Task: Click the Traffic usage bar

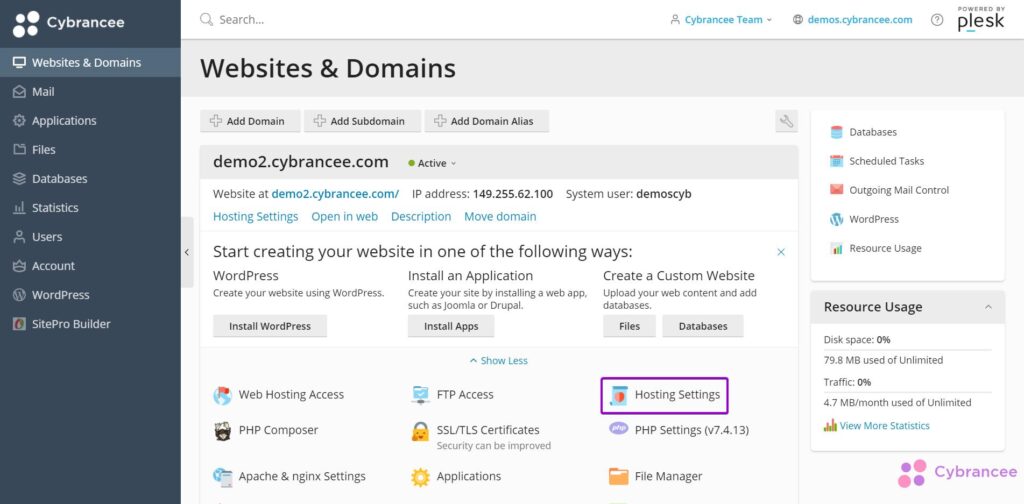Action: click(x=907, y=392)
